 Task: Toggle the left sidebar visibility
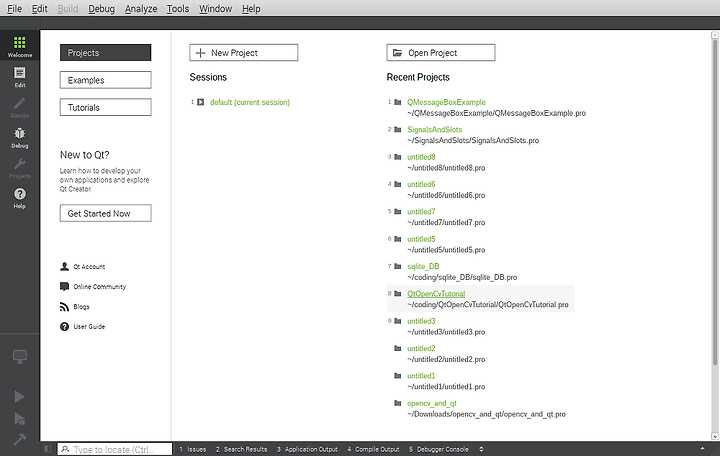[x=48, y=449]
